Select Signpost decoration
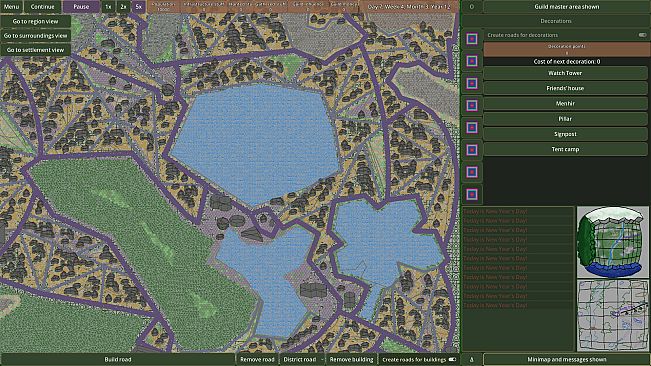651x366 pixels. coord(565,134)
